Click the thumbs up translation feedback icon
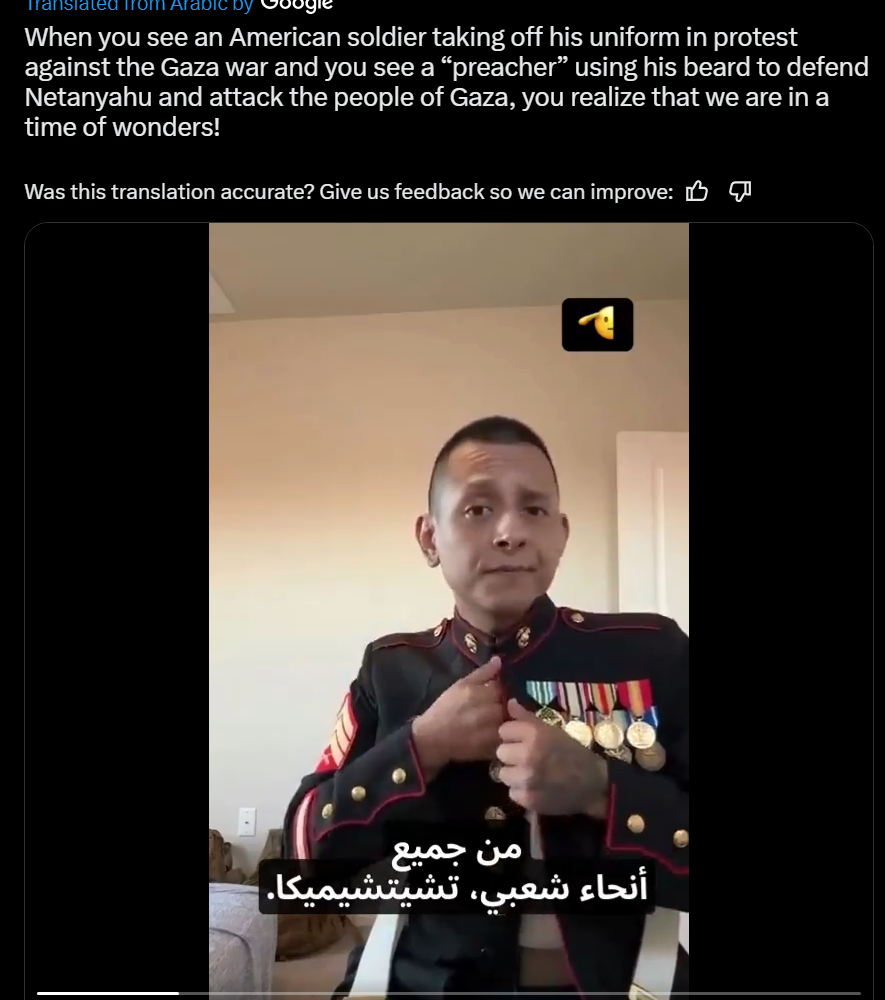Viewport: 885px width, 1000px height. (x=696, y=191)
